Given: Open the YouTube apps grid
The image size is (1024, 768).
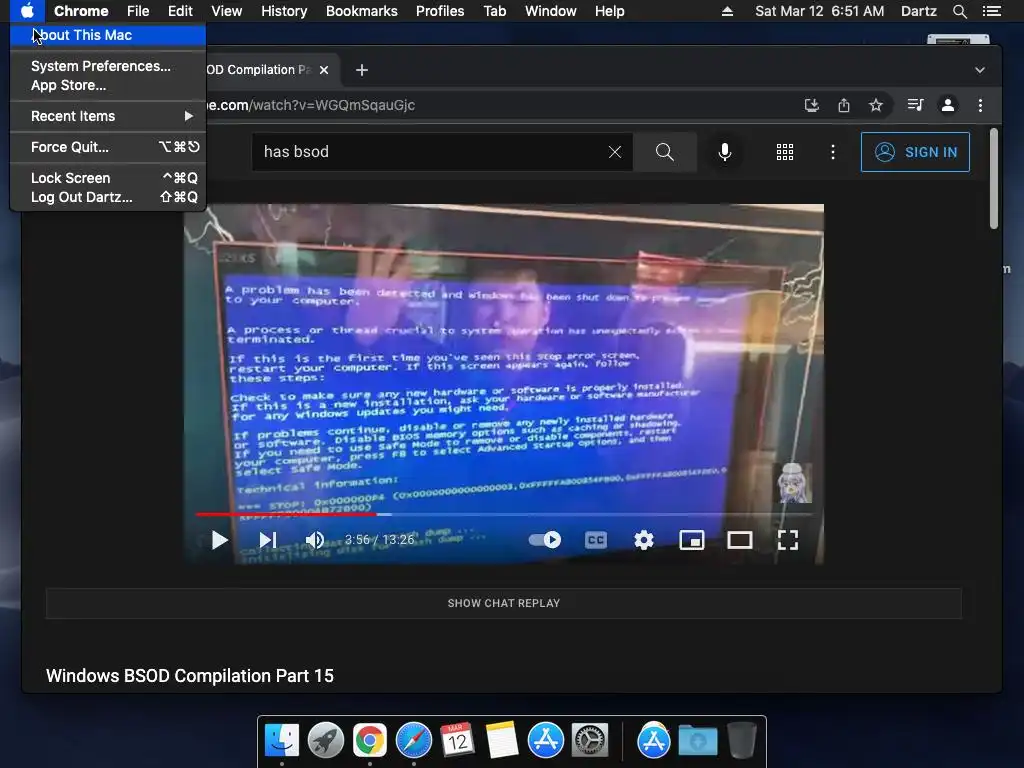Looking at the screenshot, I should tap(784, 152).
